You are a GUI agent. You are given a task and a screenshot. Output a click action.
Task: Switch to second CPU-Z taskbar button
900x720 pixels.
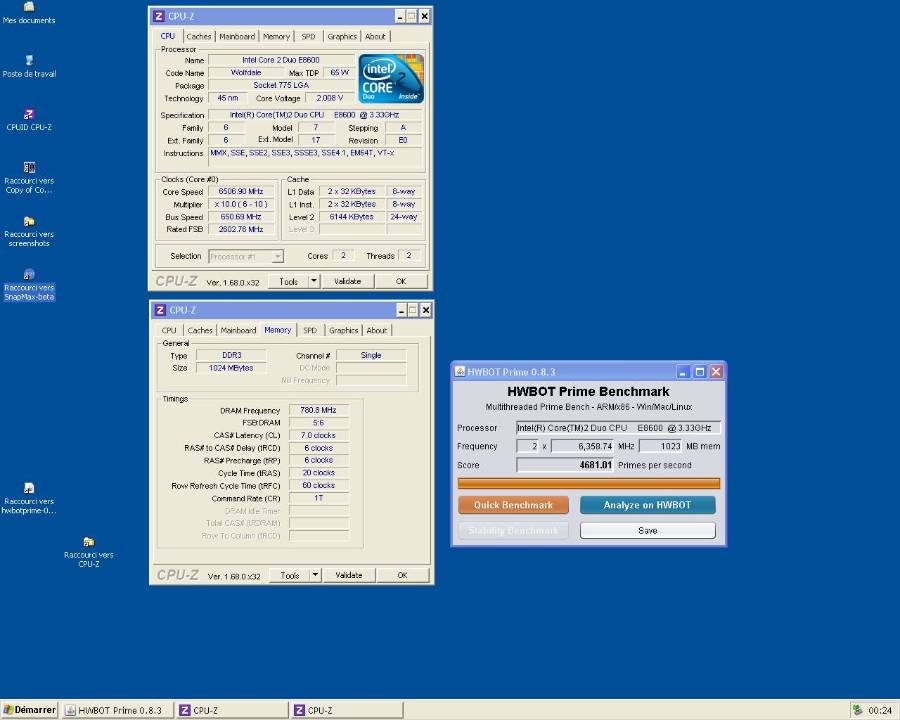pos(347,710)
